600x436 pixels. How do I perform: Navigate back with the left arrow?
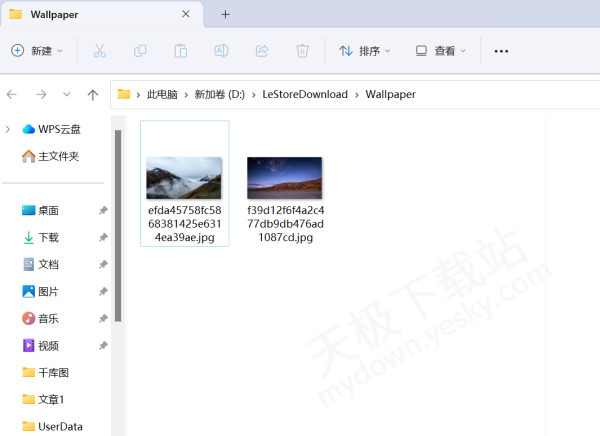(x=12, y=94)
